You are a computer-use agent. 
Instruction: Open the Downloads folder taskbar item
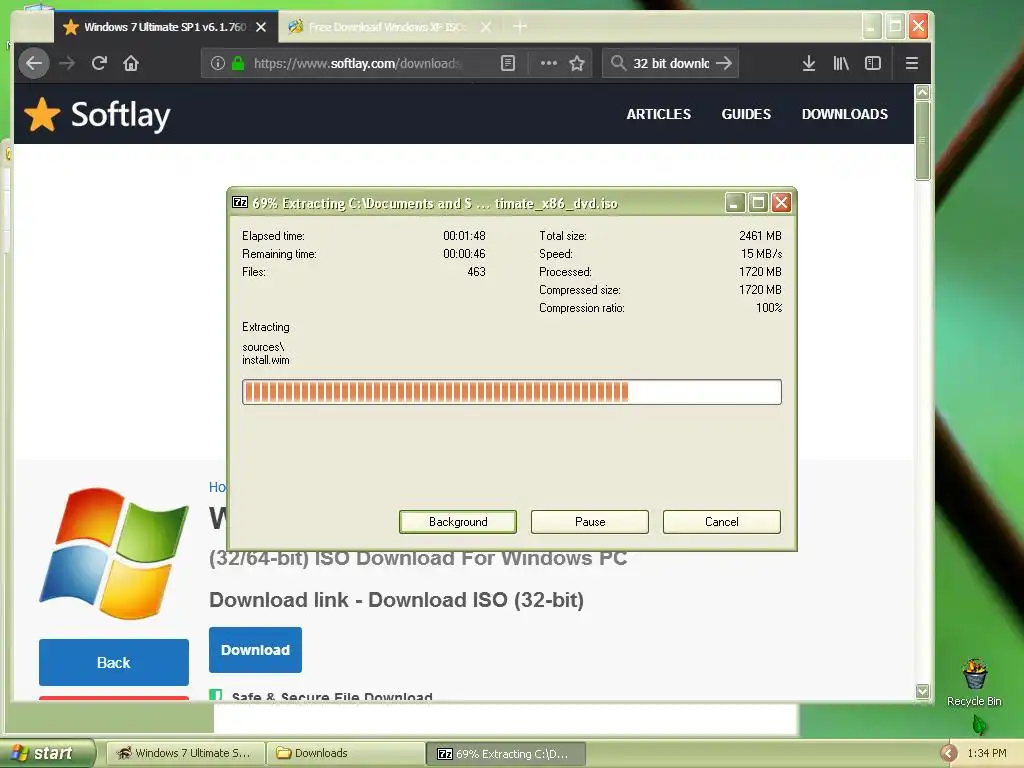click(x=345, y=754)
